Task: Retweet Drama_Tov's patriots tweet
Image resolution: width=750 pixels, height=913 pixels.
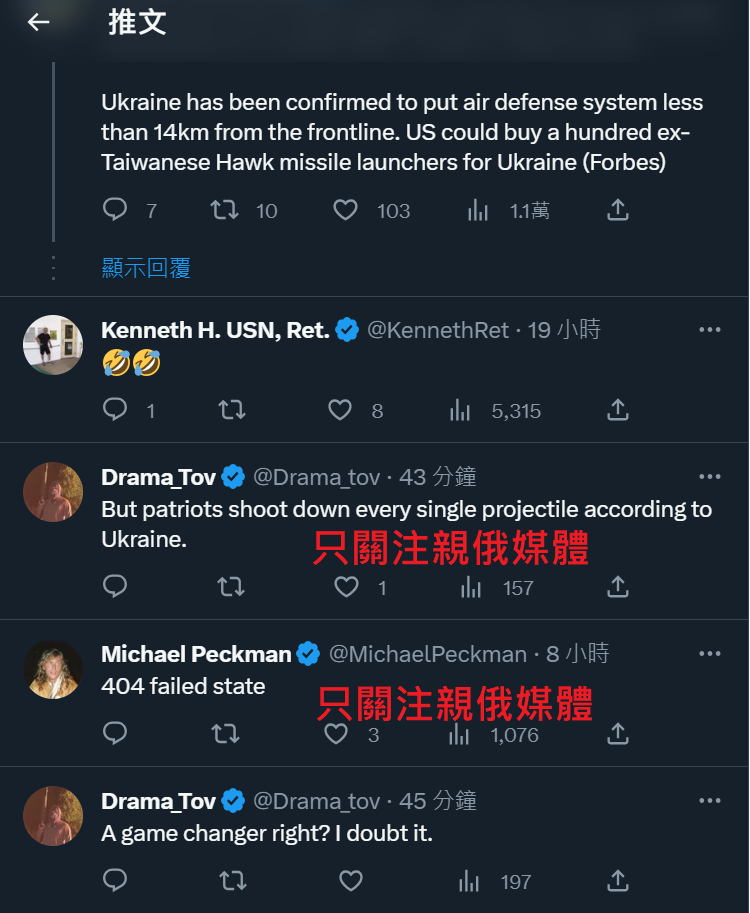Action: click(231, 587)
